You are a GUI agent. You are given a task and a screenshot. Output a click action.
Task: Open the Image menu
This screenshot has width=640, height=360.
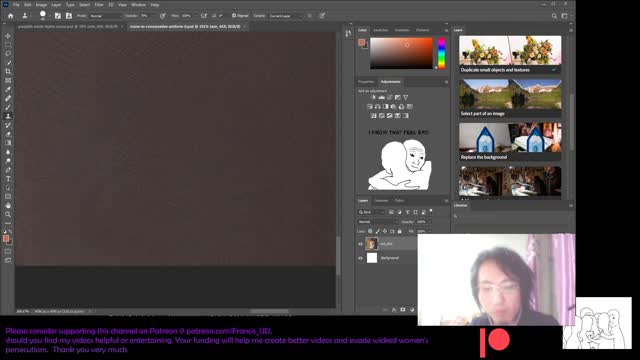(41, 5)
